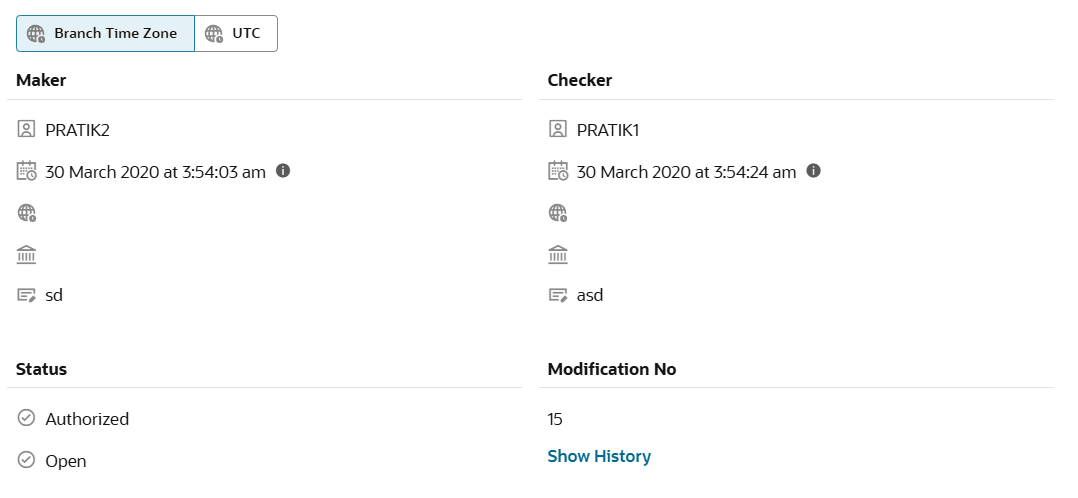Click the Maker user profile icon
This screenshot has height=498, width=1078.
[x=26, y=130]
